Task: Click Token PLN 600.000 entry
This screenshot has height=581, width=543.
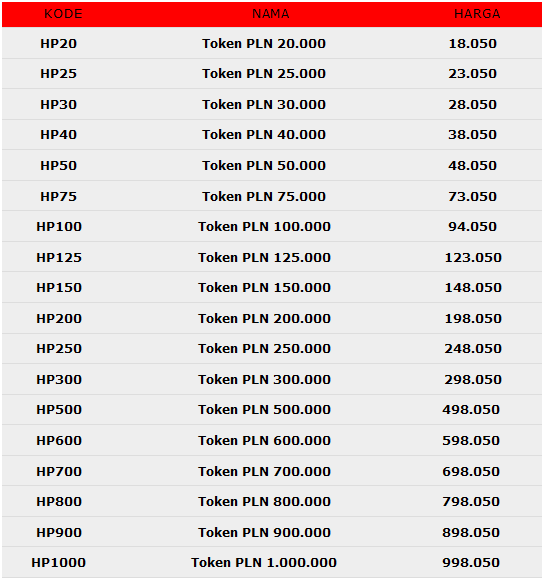Action: tap(264, 441)
